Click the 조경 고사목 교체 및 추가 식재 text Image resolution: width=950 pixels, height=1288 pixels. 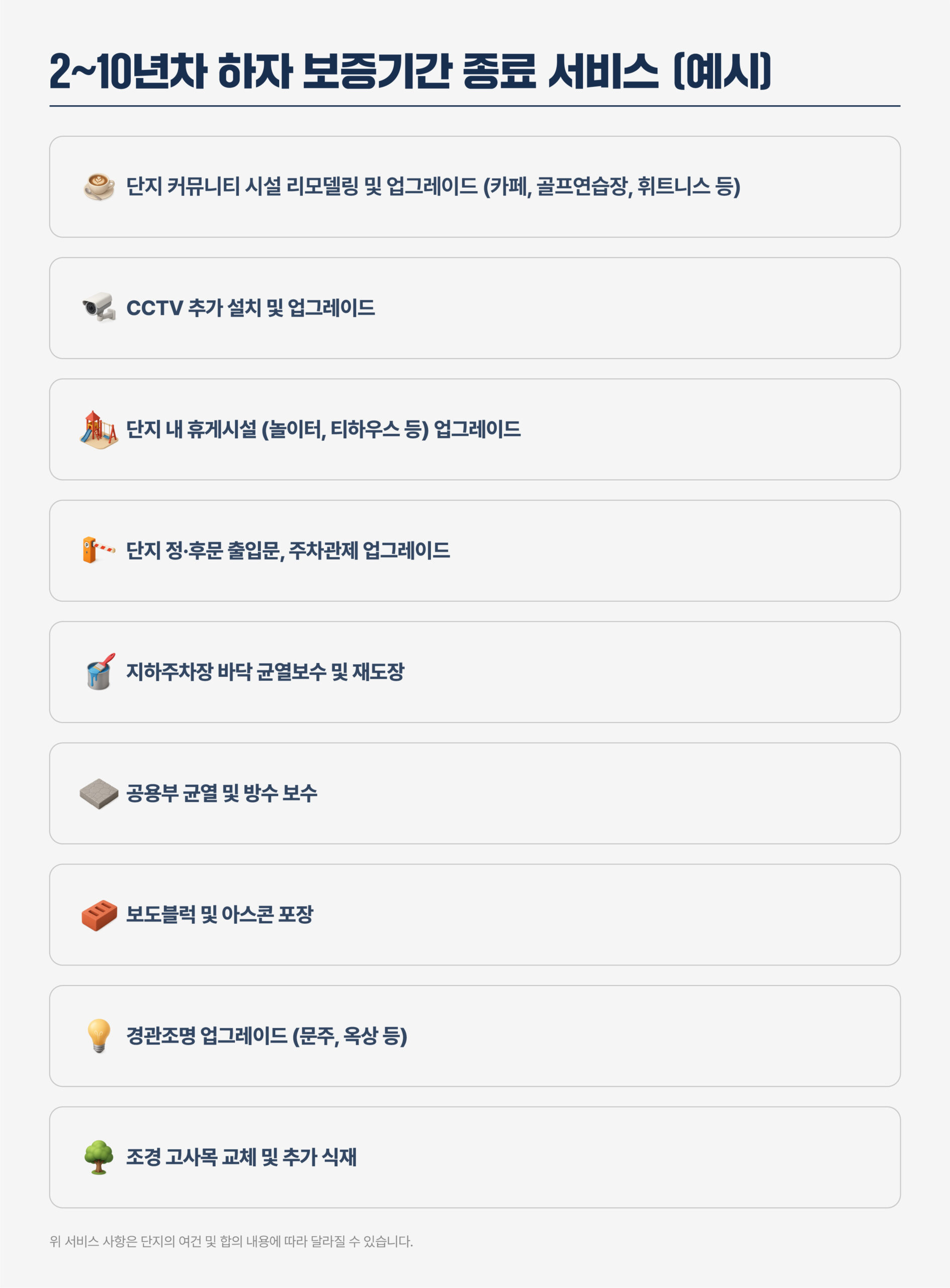tap(241, 1157)
